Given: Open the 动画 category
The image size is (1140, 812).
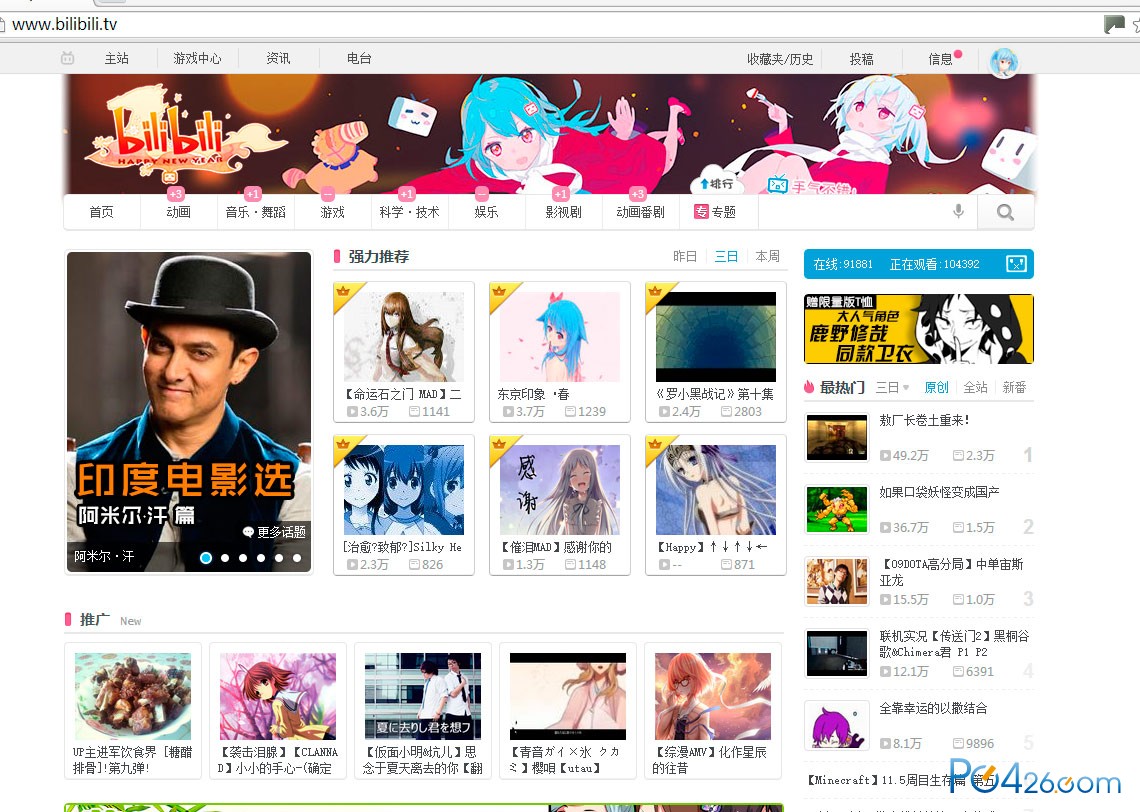Looking at the screenshot, I should click(178, 212).
